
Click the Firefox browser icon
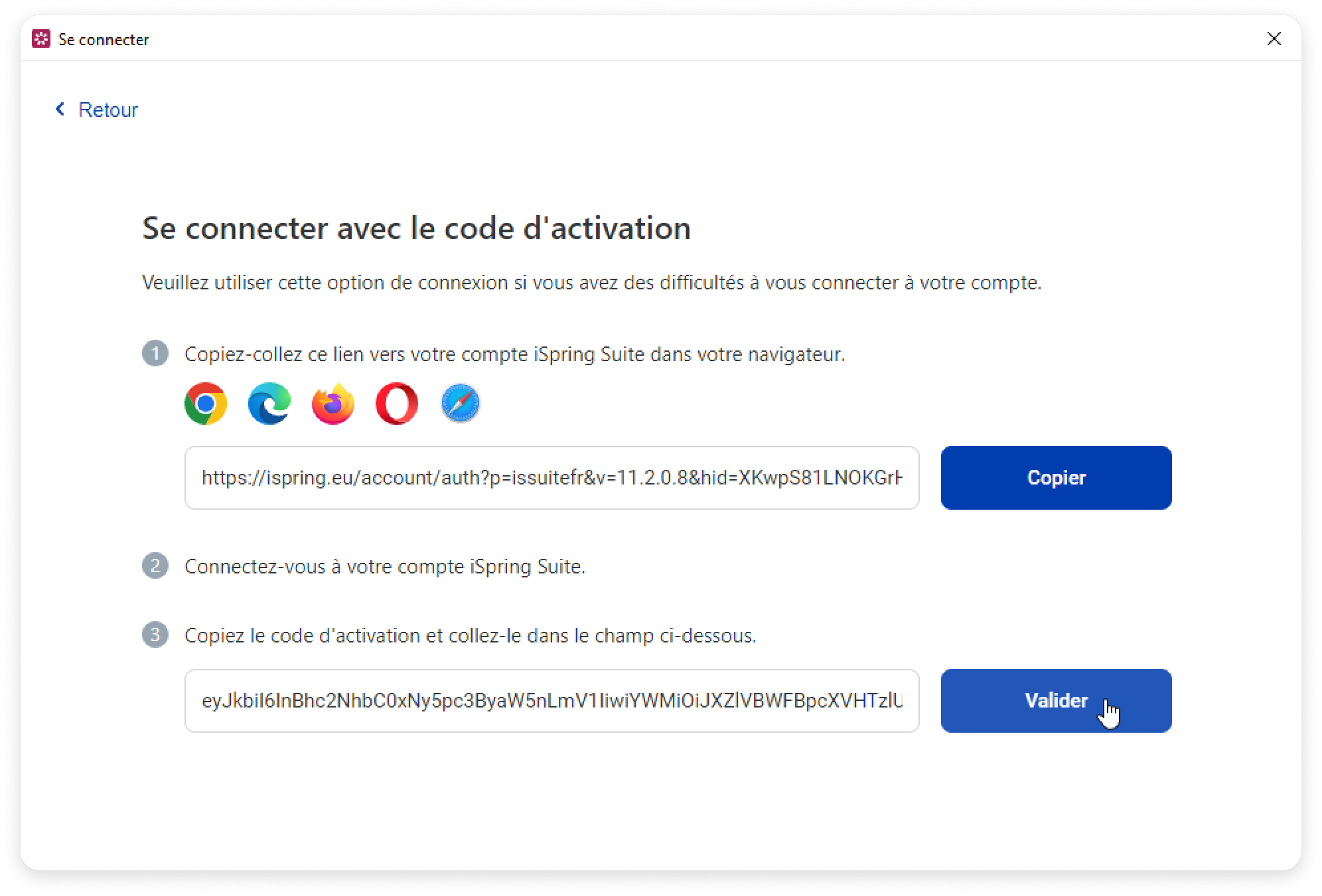click(x=333, y=404)
